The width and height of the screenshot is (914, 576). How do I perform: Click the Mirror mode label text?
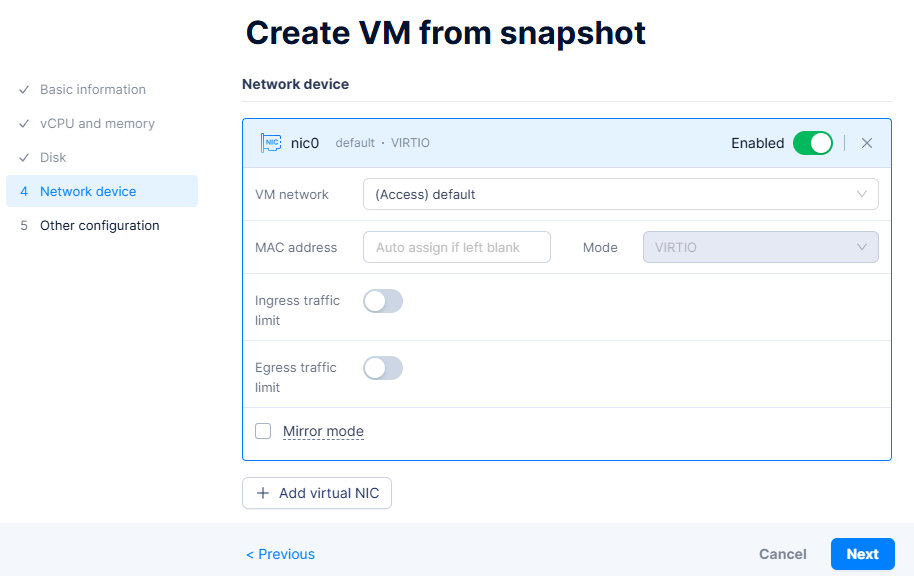323,432
